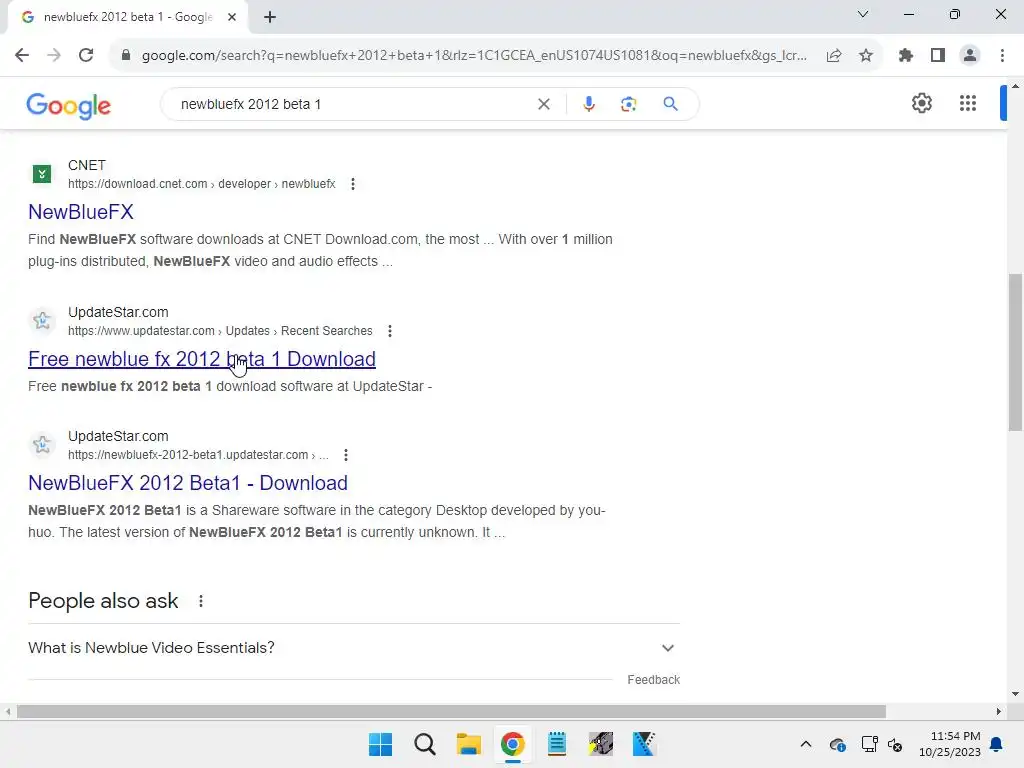1024x768 pixels.
Task: Click the vertical page scrollbar thumb
Action: [1016, 353]
